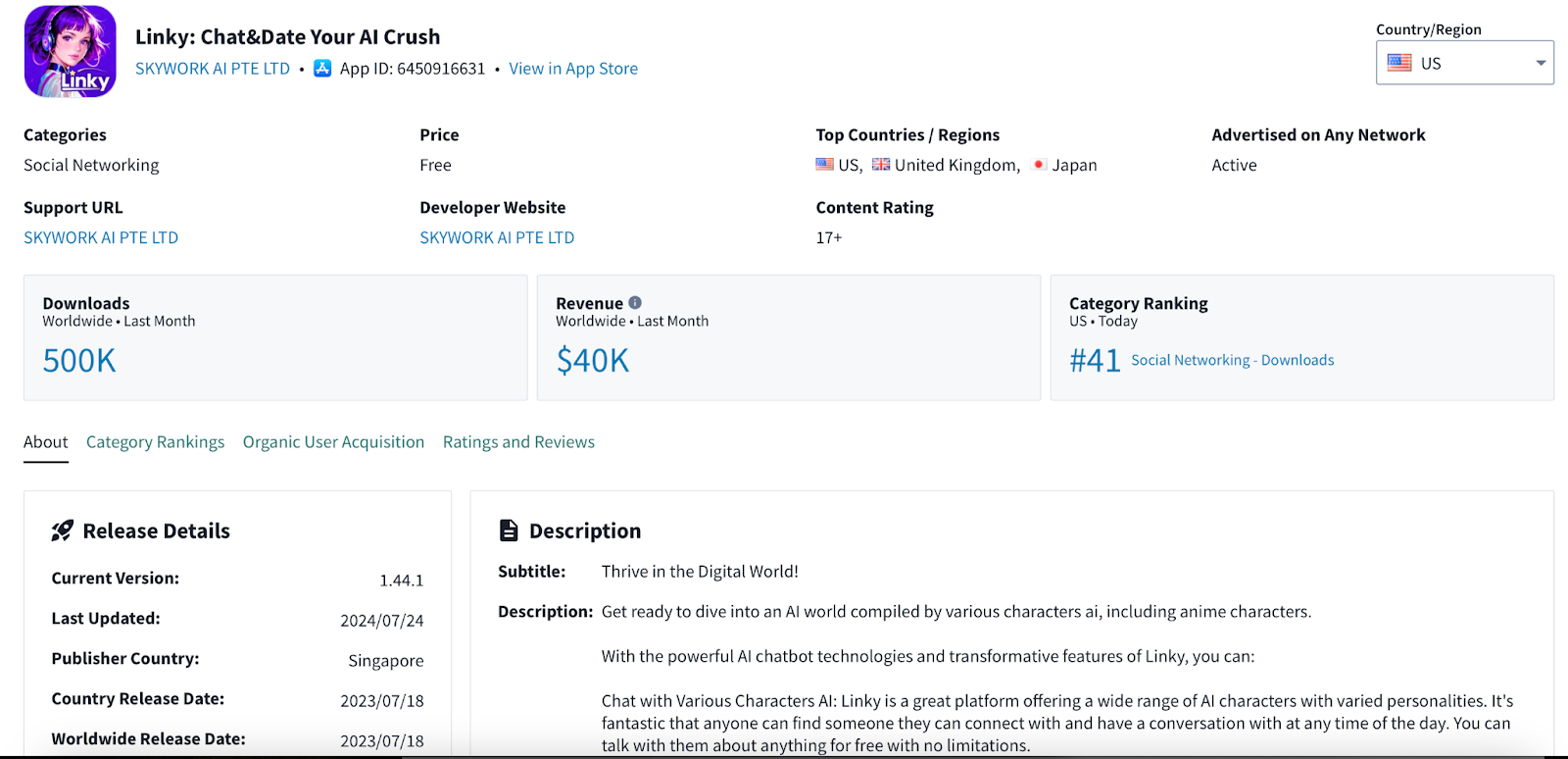Click the last updated date 2024/07/24
The height and width of the screenshot is (759, 1568).
click(382, 621)
